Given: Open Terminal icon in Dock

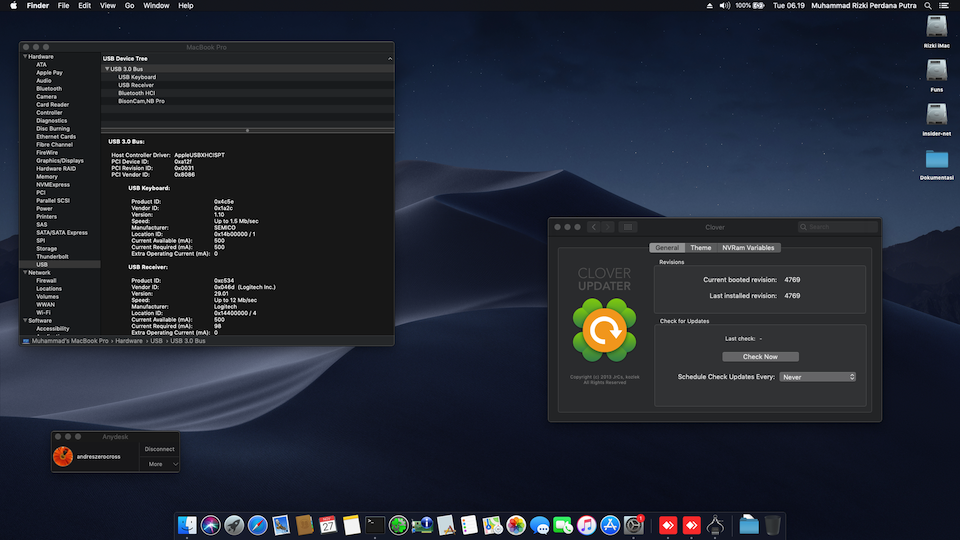Looking at the screenshot, I should [375, 525].
